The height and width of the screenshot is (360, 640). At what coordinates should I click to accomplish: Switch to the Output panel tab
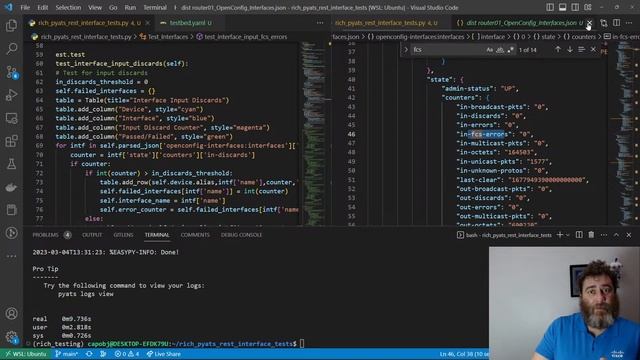pos(92,235)
